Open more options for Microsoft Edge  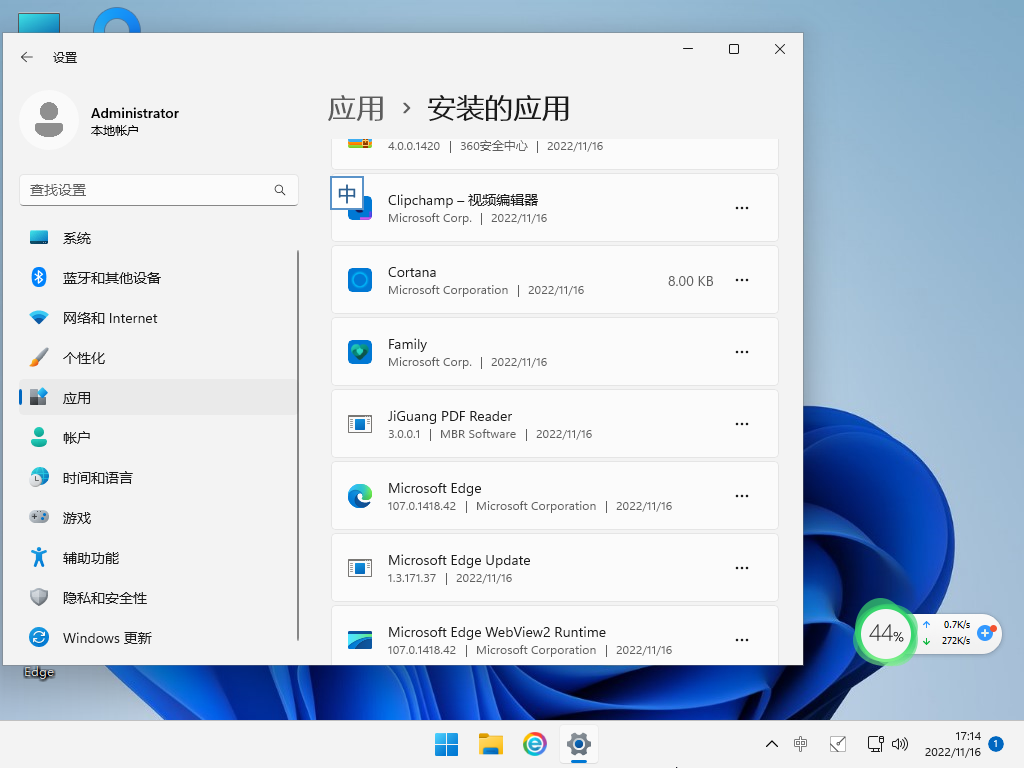pos(742,495)
